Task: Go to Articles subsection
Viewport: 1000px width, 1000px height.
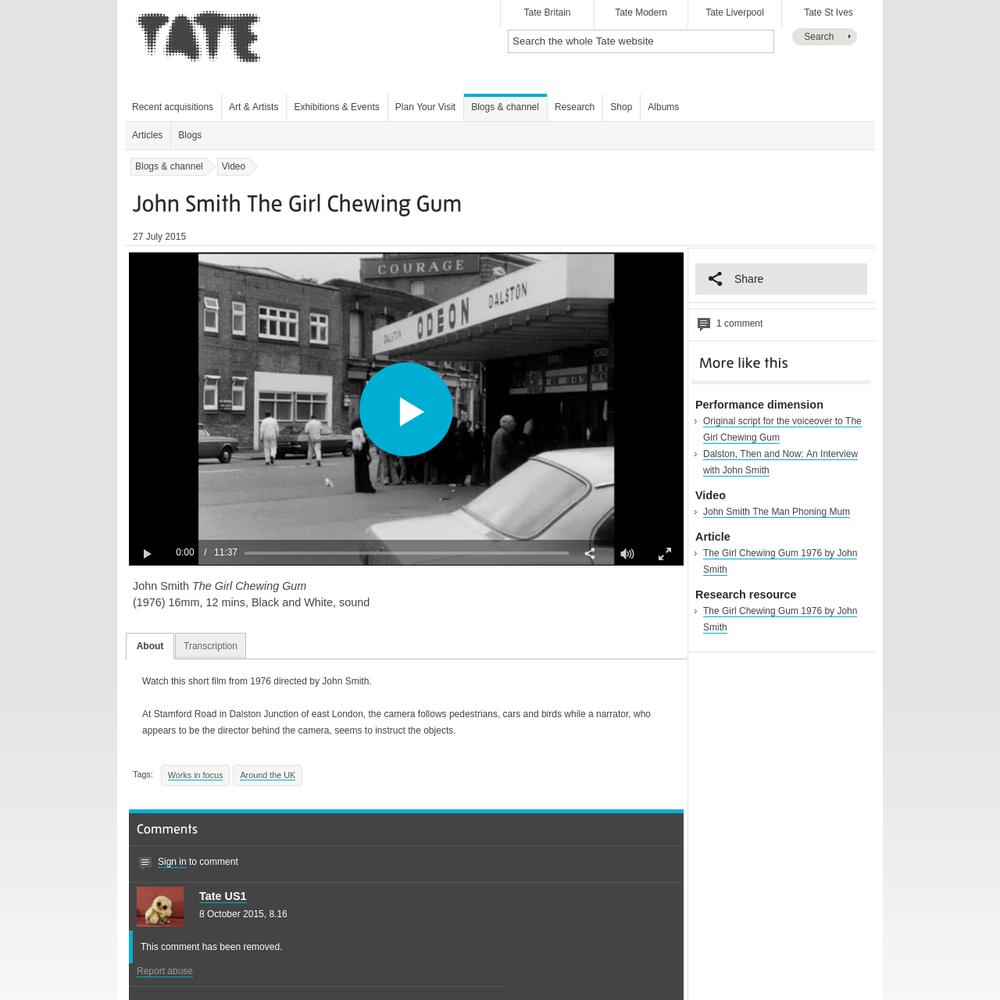Action: [x=147, y=135]
